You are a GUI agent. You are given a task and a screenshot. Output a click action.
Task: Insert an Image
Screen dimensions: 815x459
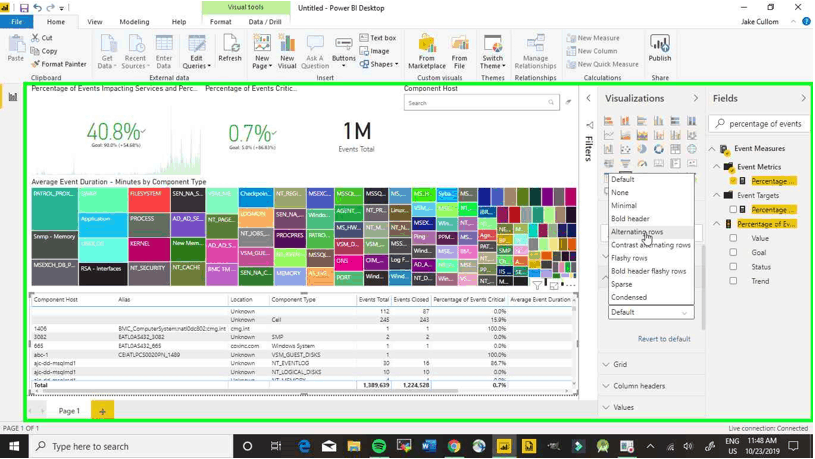tap(374, 51)
